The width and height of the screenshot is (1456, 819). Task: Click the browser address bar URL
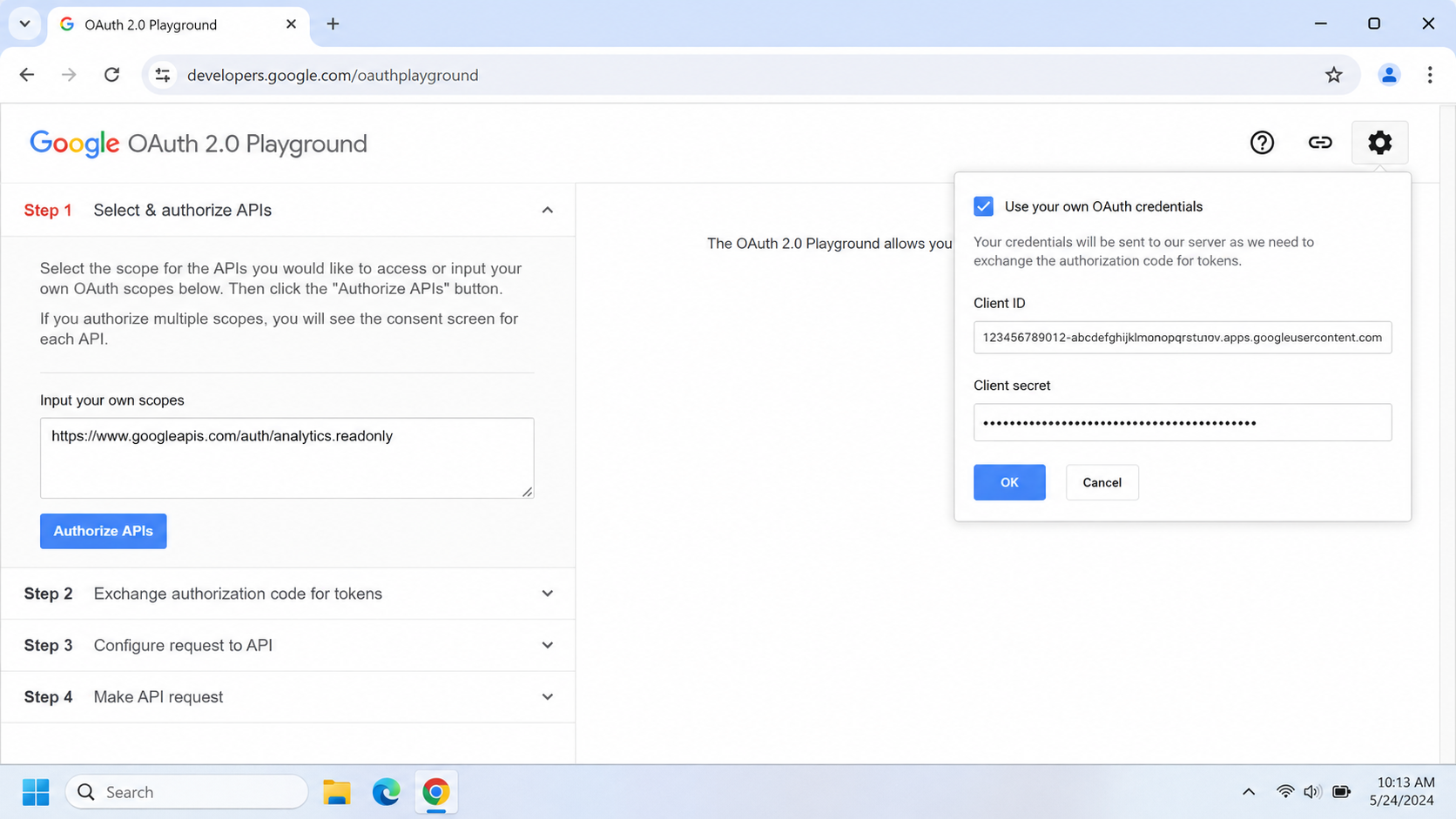333,75
